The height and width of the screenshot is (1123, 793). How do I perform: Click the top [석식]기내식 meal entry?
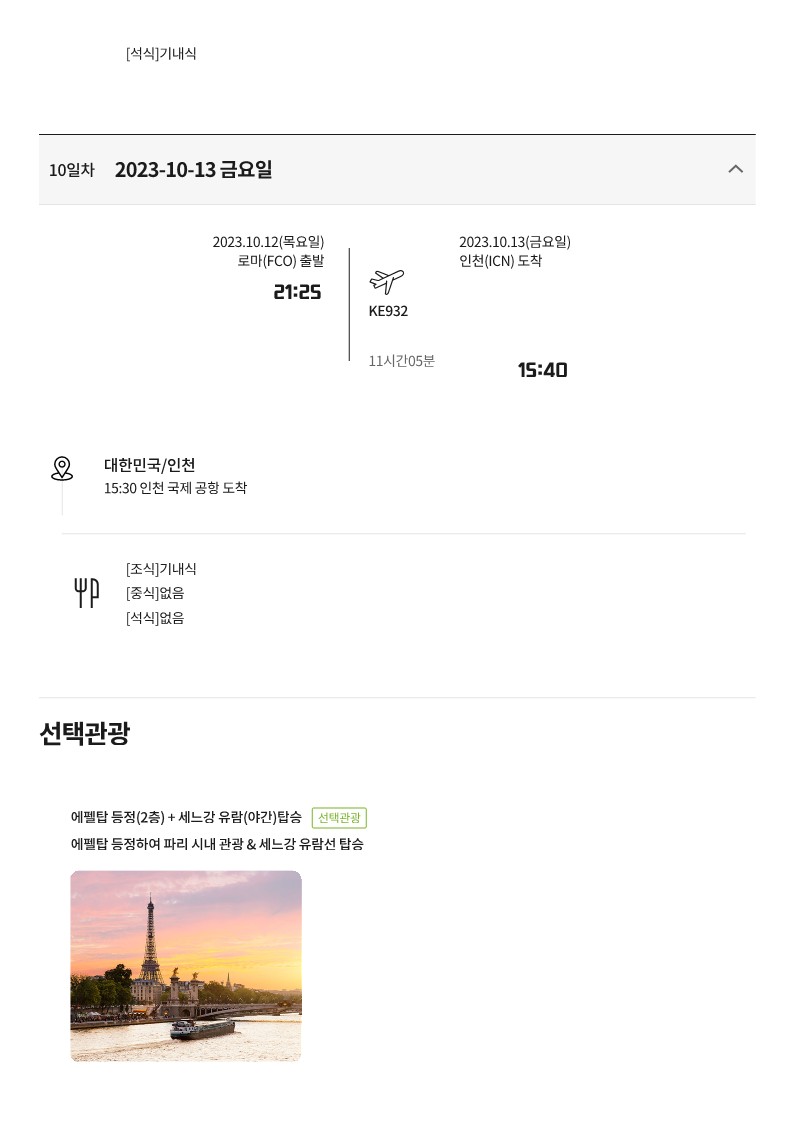(x=161, y=53)
